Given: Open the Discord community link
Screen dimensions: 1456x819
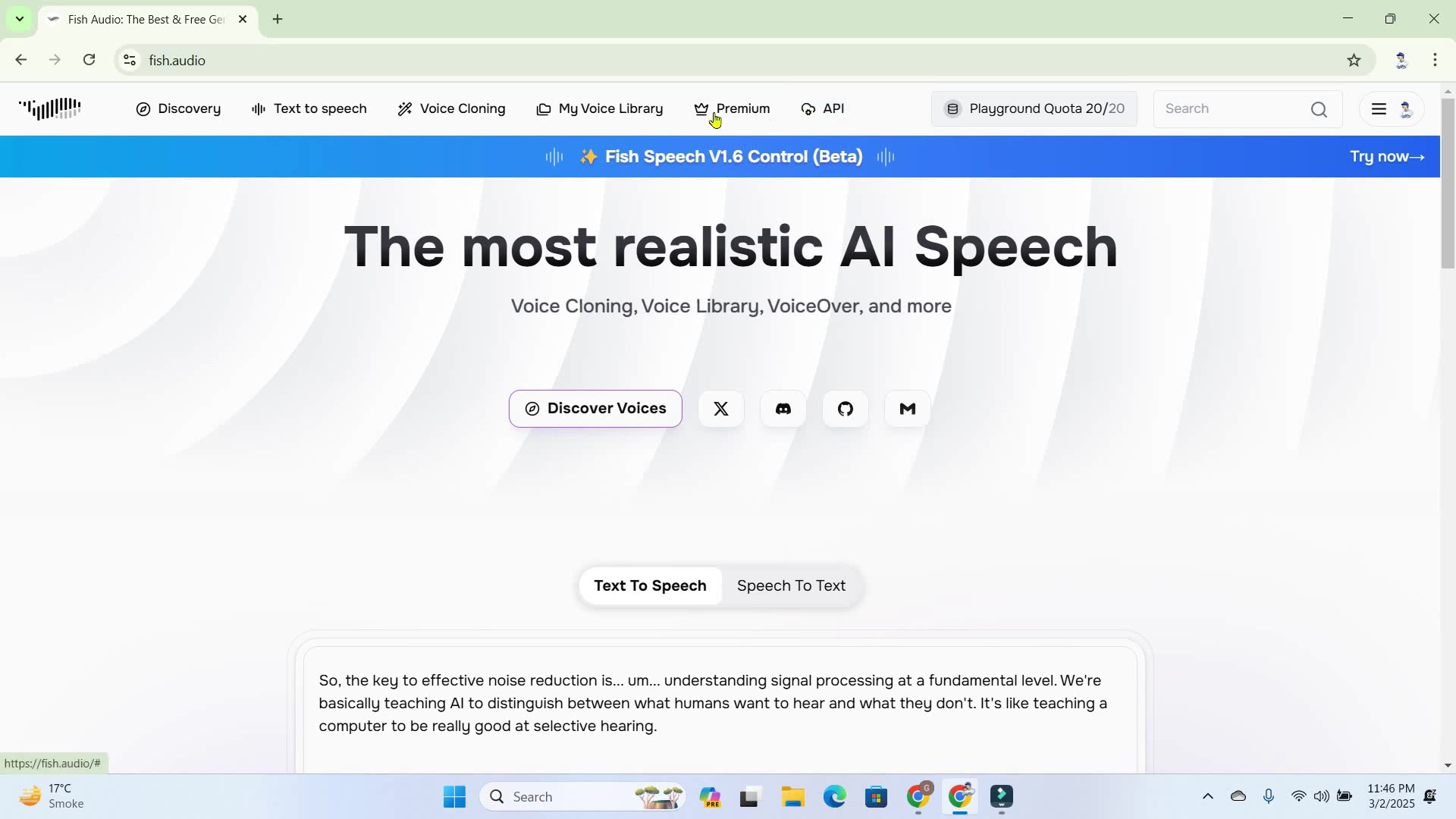Looking at the screenshot, I should [x=783, y=409].
